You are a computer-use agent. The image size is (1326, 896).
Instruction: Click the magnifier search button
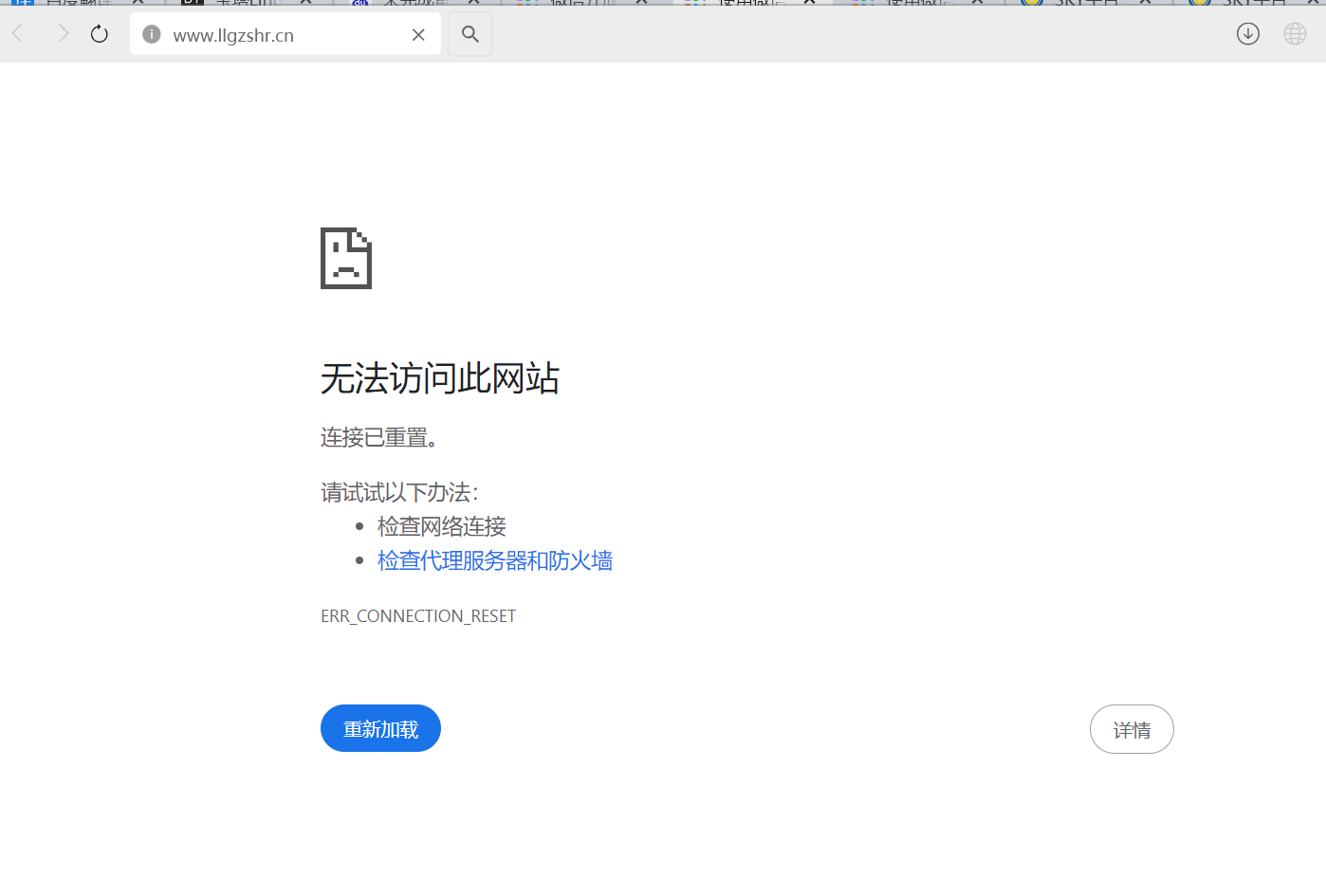point(470,34)
